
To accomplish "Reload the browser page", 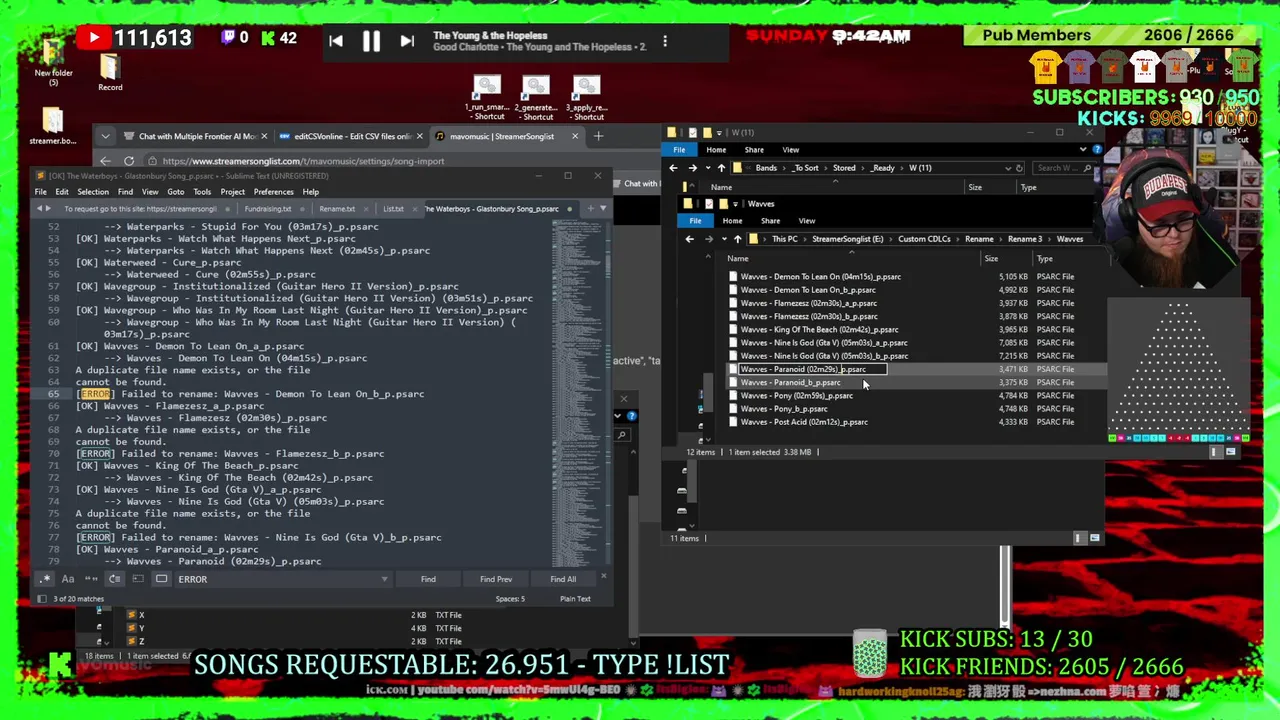I will (129, 161).
